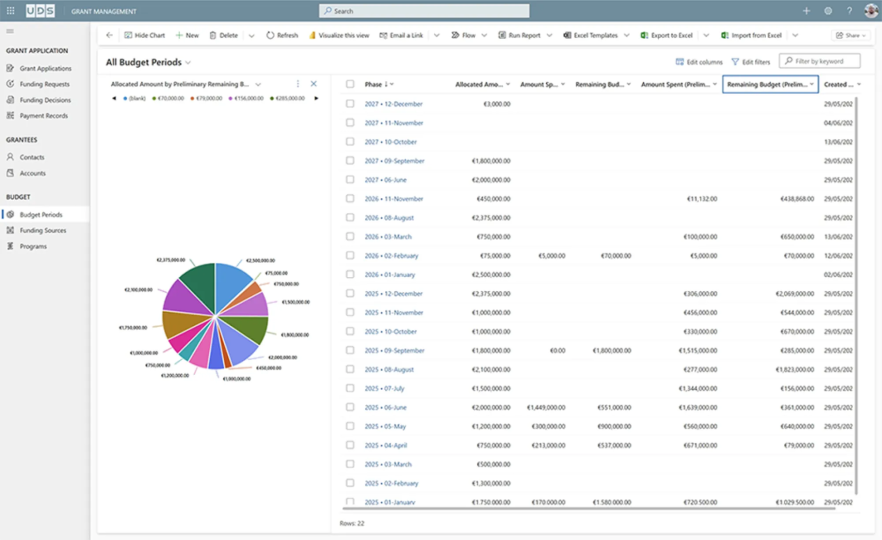
Task: Click the Hide Chart toolbar button
Action: (x=145, y=35)
